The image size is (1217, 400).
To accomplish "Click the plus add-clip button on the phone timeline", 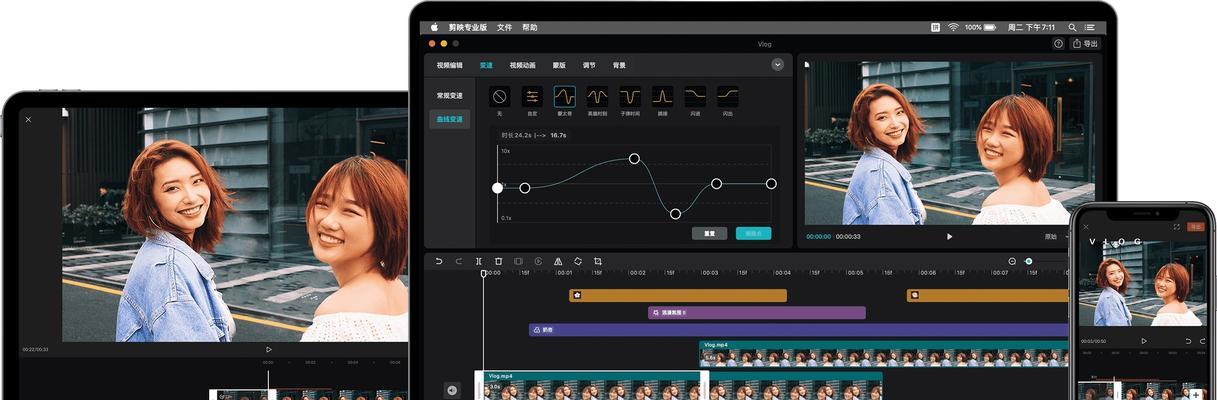I will pyautogui.click(x=1196, y=395).
